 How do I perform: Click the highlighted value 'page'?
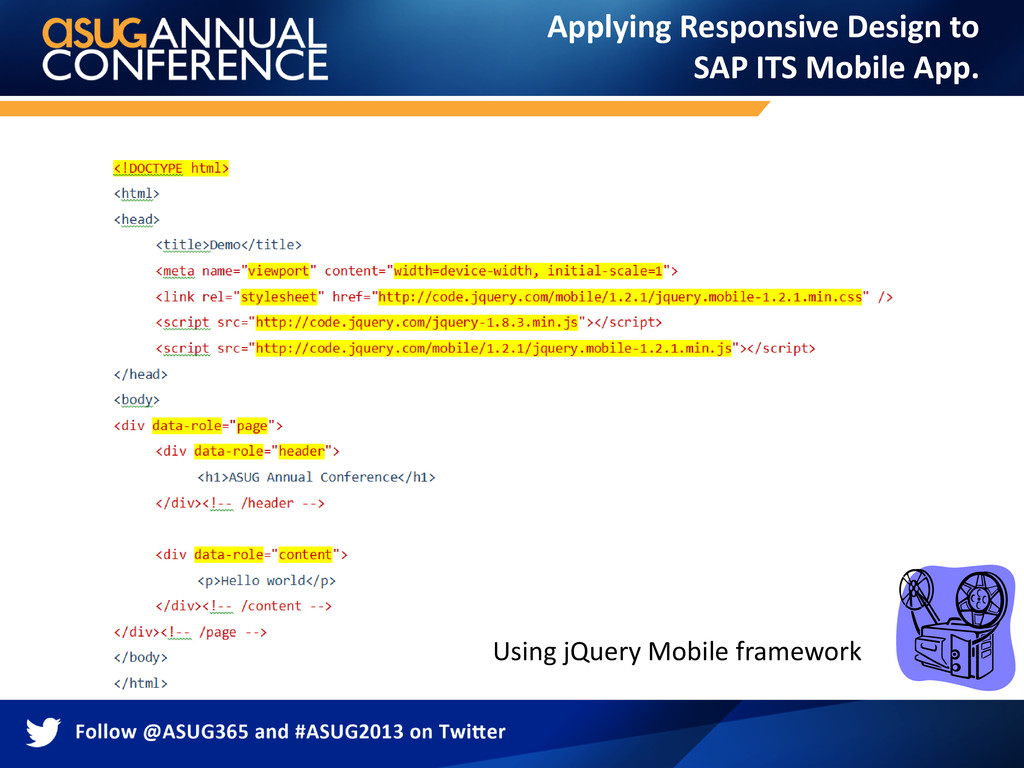[x=252, y=426]
